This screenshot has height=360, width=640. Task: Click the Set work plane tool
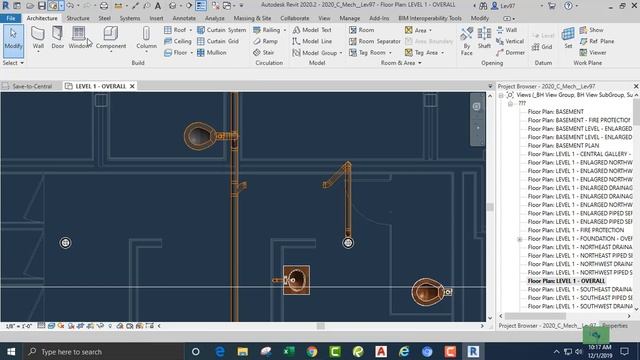(568, 38)
